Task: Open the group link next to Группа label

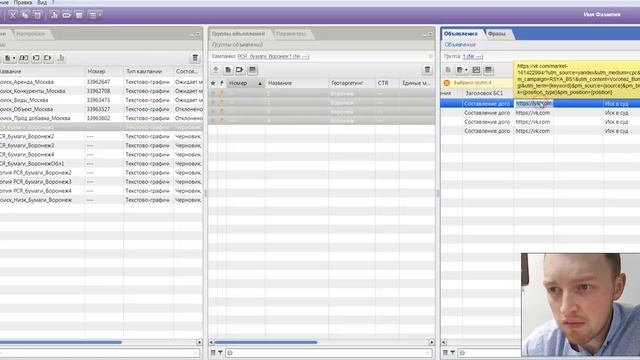Action: click(x=473, y=57)
